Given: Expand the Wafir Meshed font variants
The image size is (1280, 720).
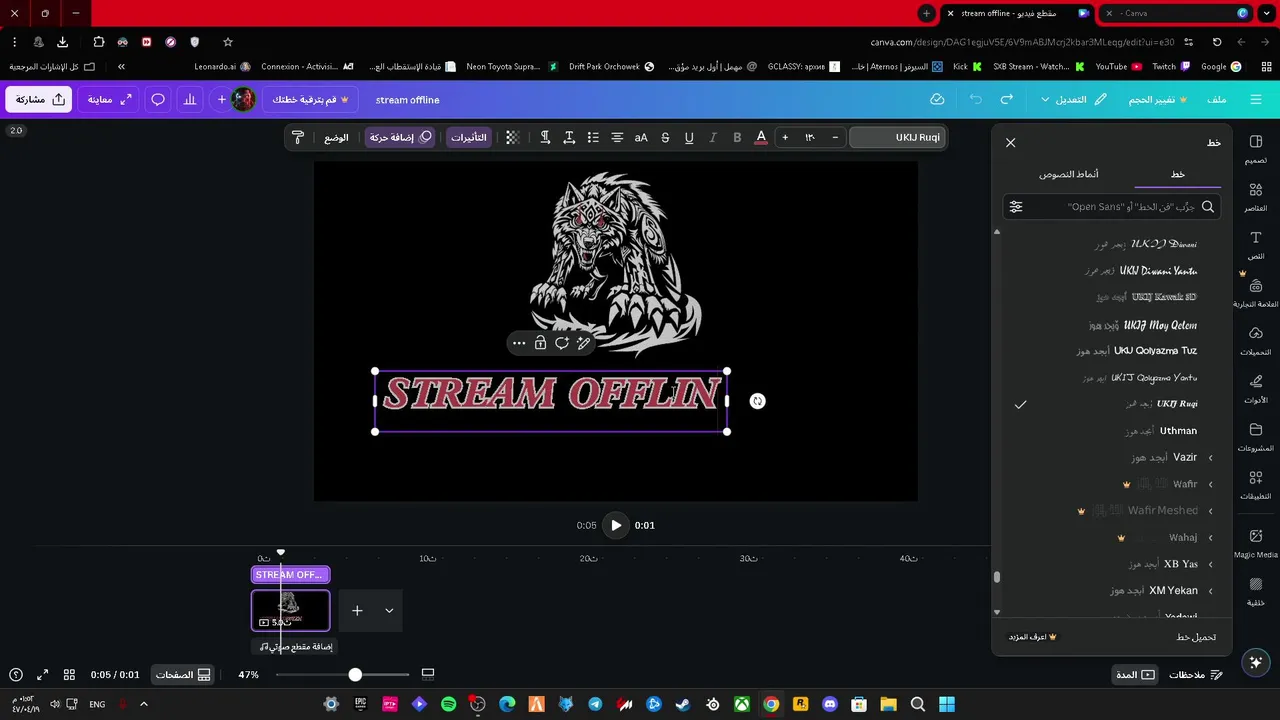Looking at the screenshot, I should pos(1210,511).
